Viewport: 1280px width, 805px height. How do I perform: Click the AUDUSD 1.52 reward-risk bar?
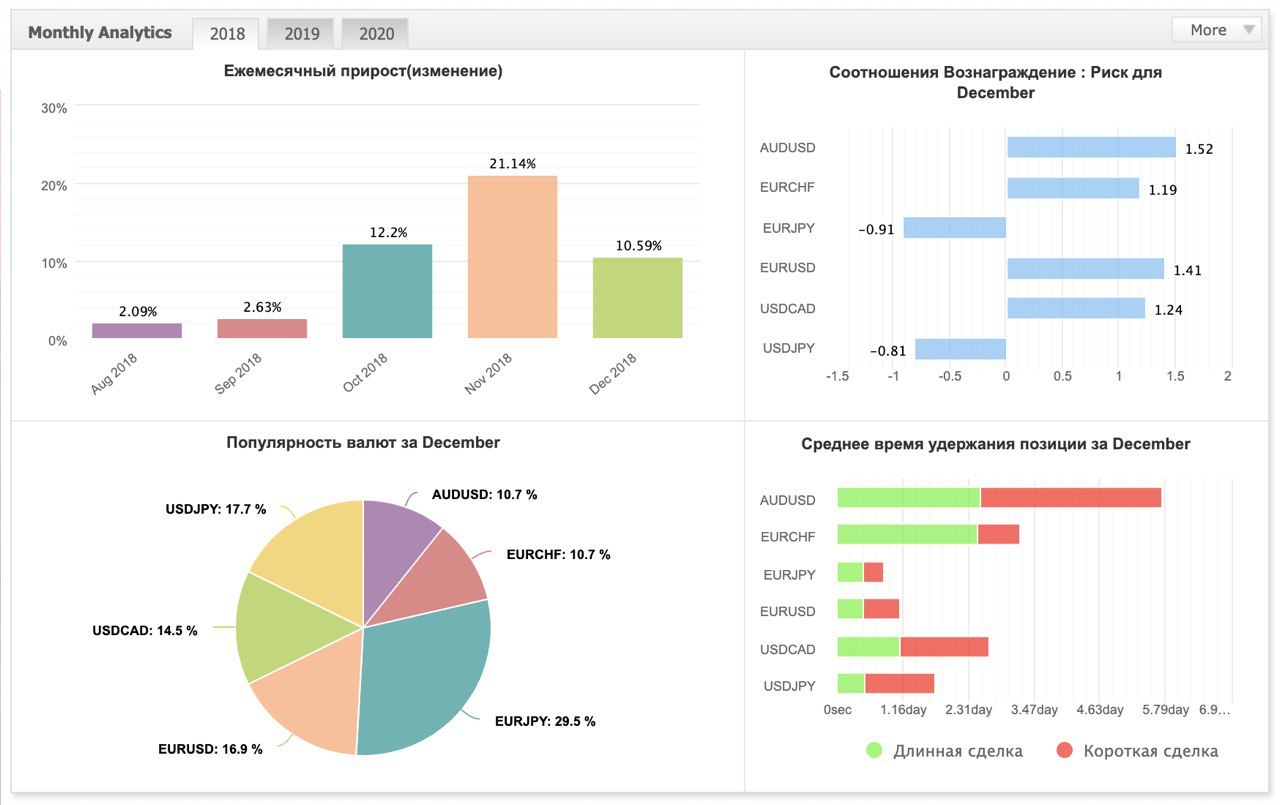coord(1091,147)
